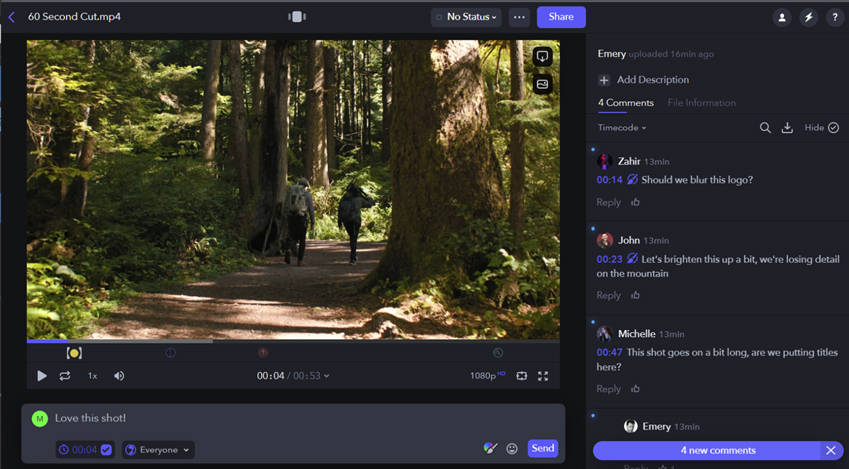Open the Everyone visibility dropdown
This screenshot has height=469, width=849.
click(x=158, y=450)
